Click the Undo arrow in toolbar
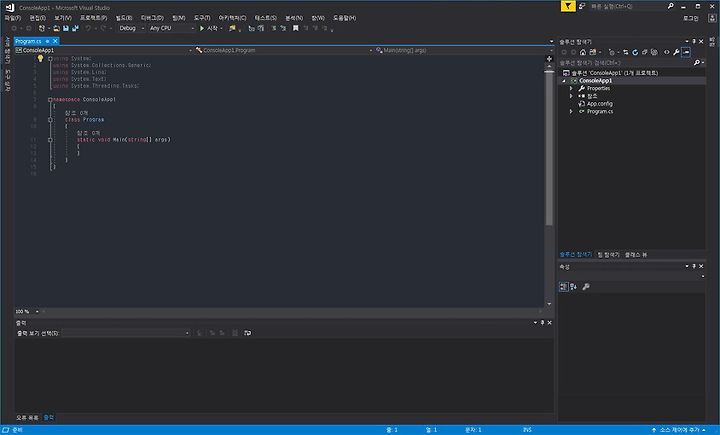Image resolution: width=720 pixels, height=435 pixels. tap(88, 28)
